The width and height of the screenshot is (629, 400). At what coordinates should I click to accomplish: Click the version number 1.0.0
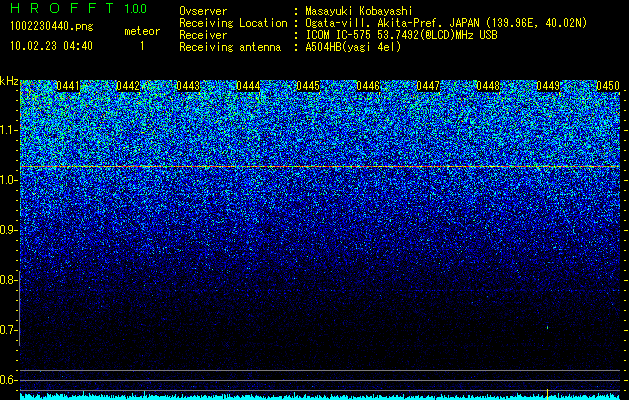(x=136, y=9)
